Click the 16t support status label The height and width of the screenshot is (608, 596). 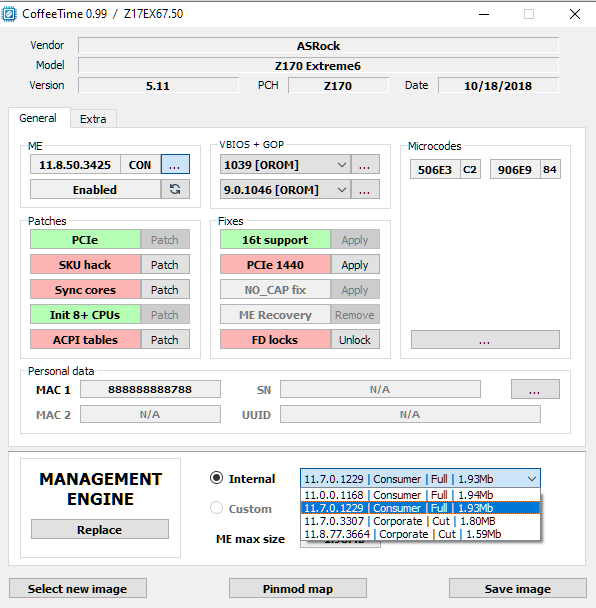point(275,239)
